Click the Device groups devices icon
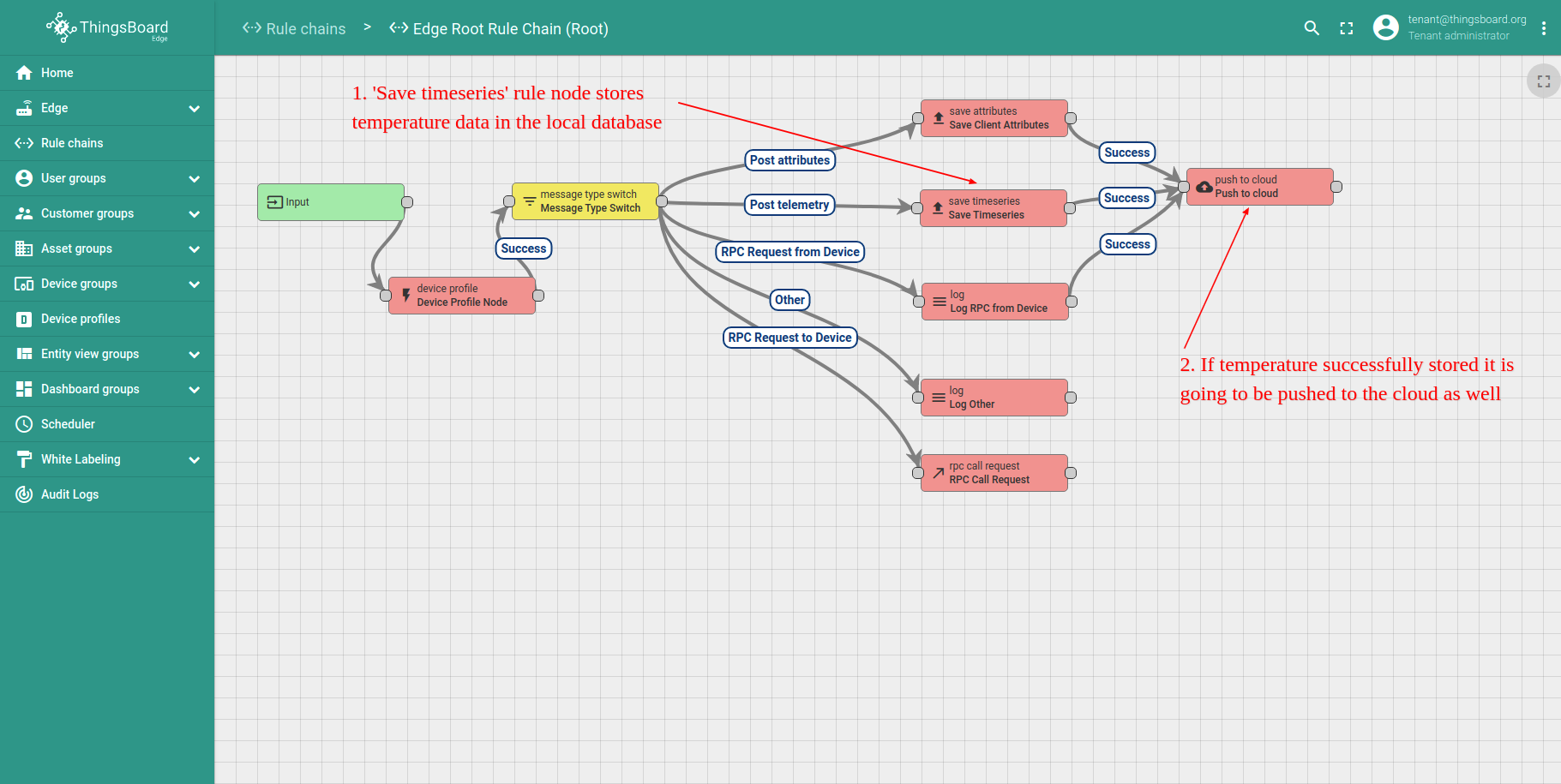Screen dimensions: 1561x784 (24, 284)
